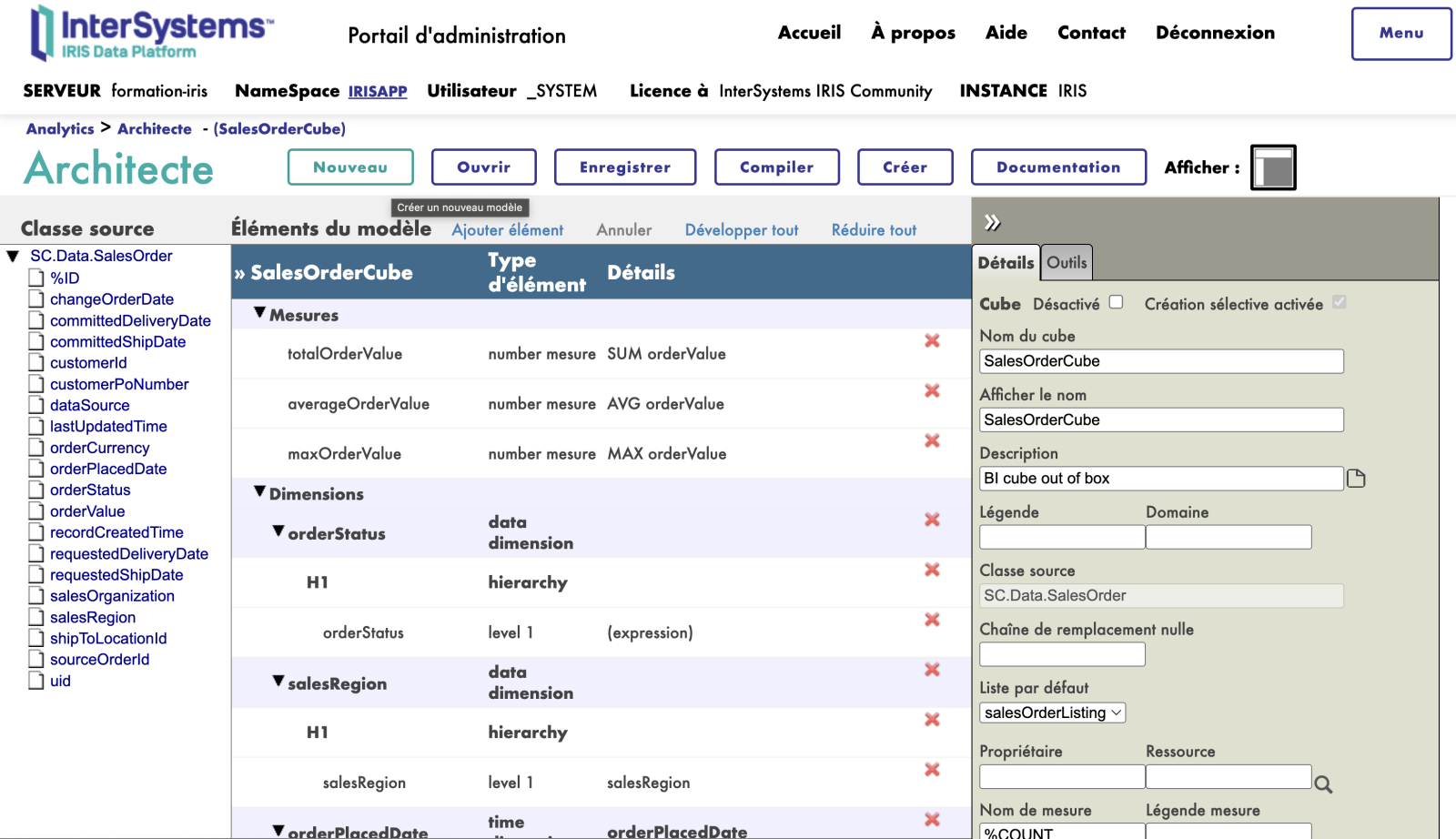Collapse the salesRegion dimension
Screen dimensions: 1456x839
click(278, 682)
